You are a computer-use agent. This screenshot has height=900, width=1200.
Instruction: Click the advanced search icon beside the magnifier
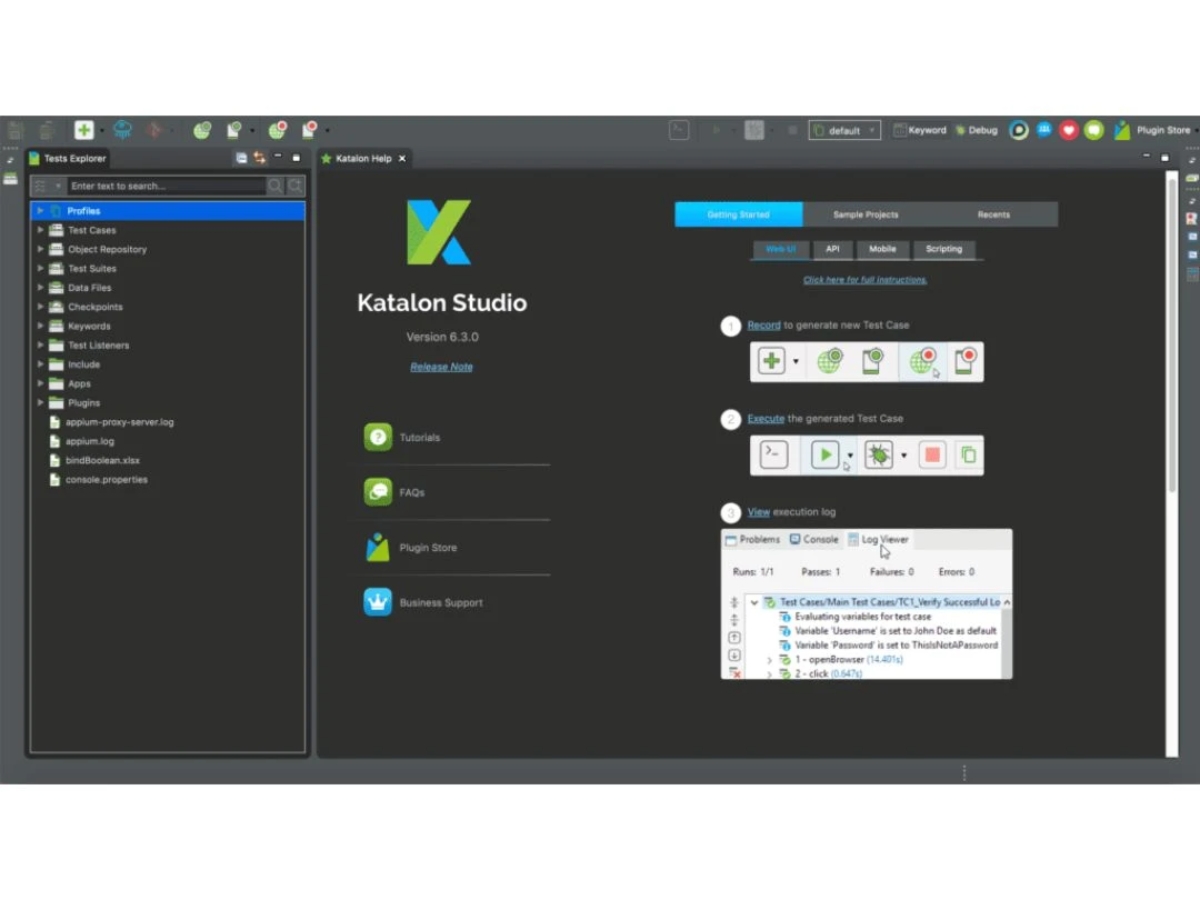[x=296, y=186]
